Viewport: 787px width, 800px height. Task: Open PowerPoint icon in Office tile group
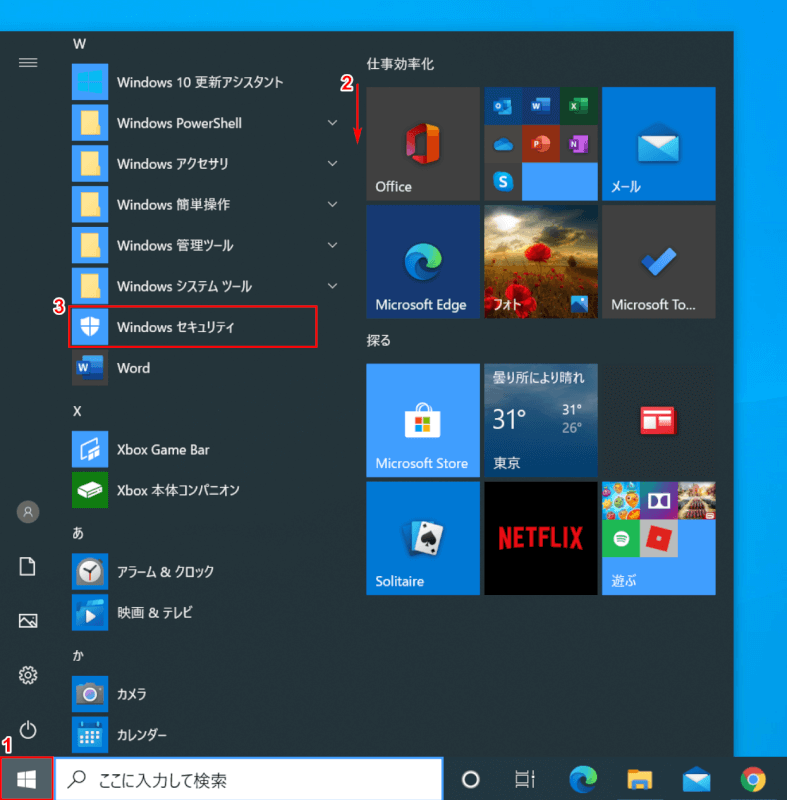541,144
